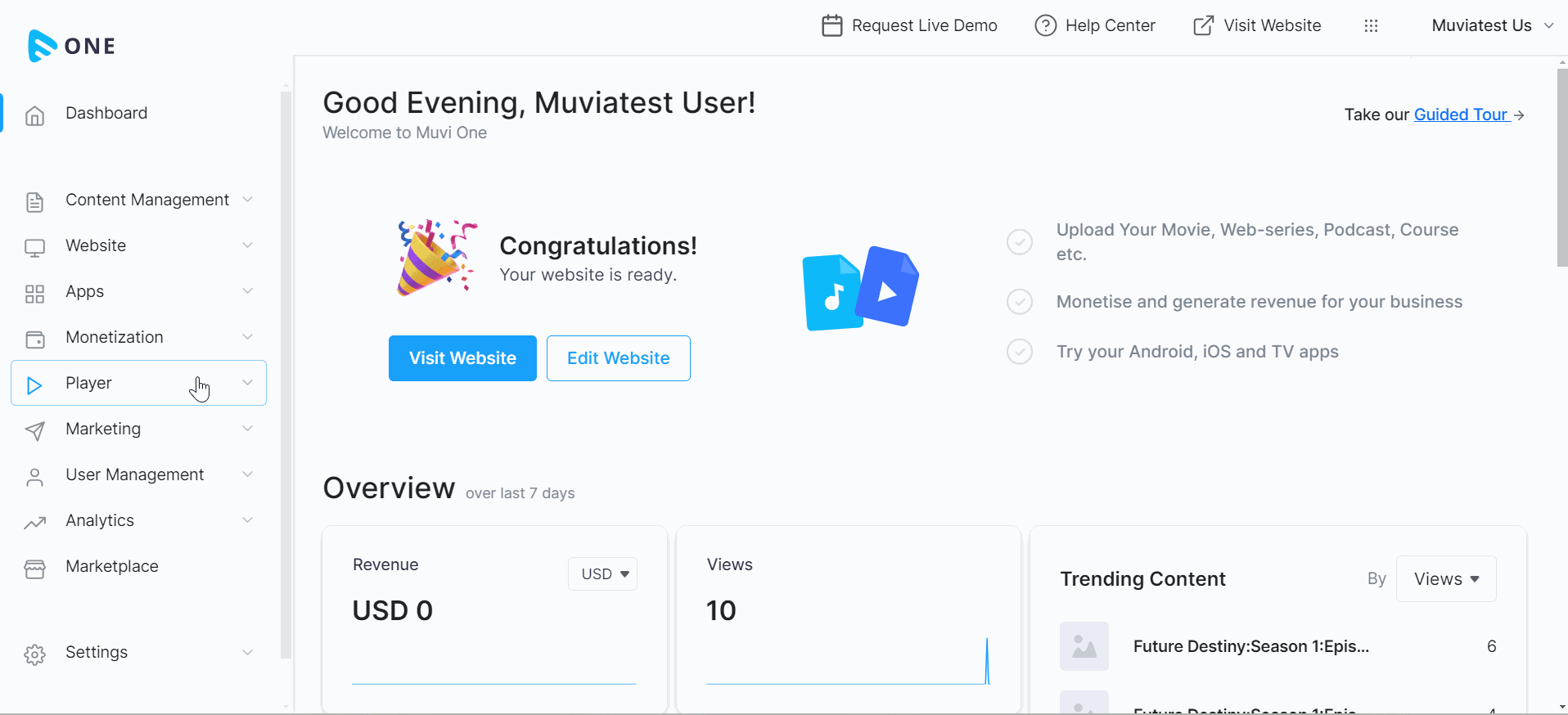Click the arrow after Guided Tour
Image resolution: width=1568 pixels, height=715 pixels.
coord(1519,115)
